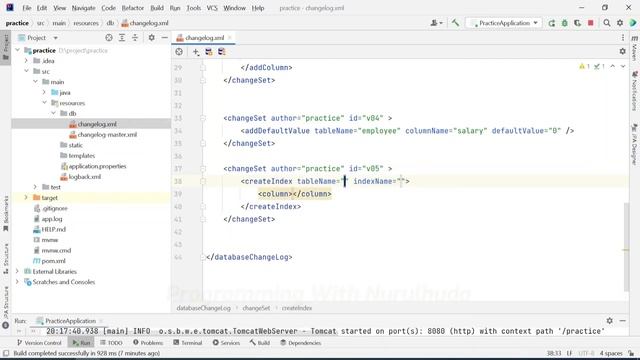This screenshot has height=360, width=640.
Task: Open the Dependencies tool window
Action: 300,343
